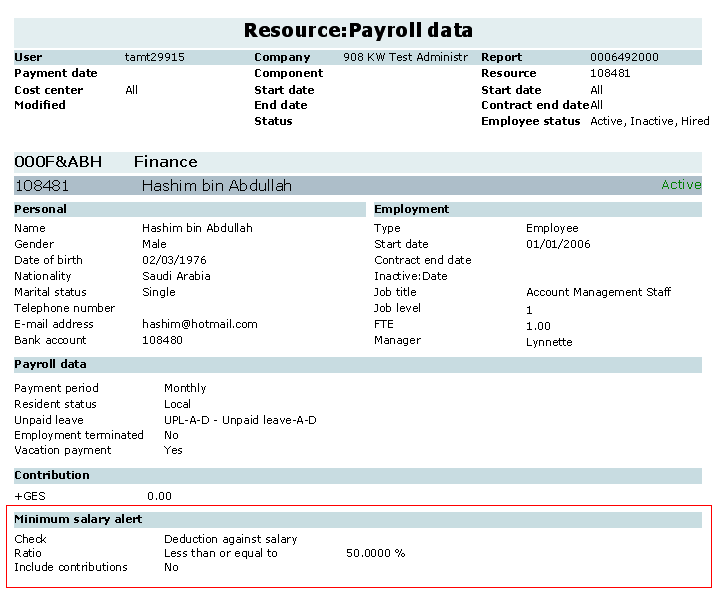
Task: Select "Deduction against salary" check value
Action: pos(231,539)
